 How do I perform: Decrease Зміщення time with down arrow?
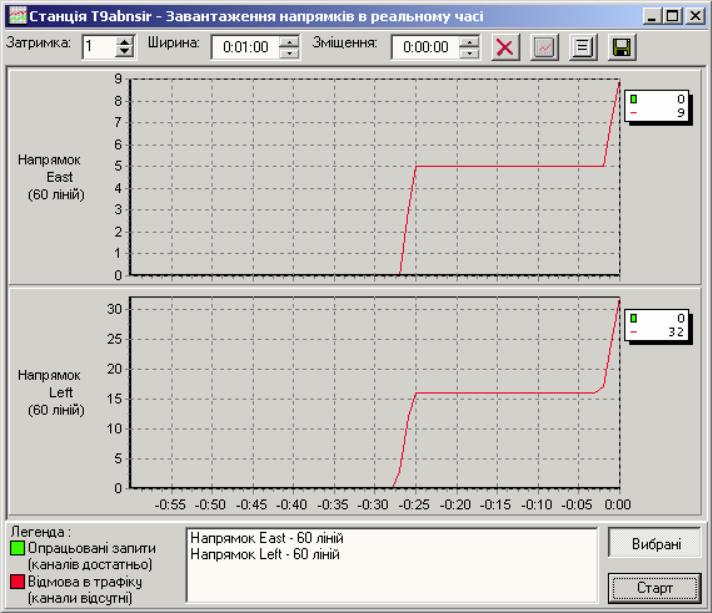(x=469, y=52)
